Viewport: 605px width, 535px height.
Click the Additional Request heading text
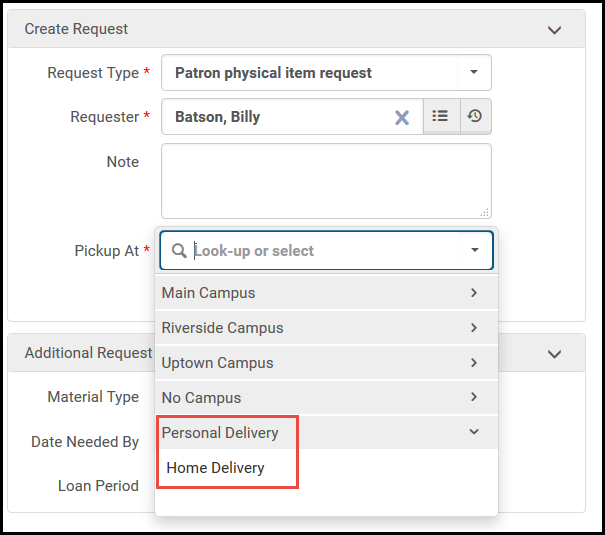pyautogui.click(x=88, y=353)
